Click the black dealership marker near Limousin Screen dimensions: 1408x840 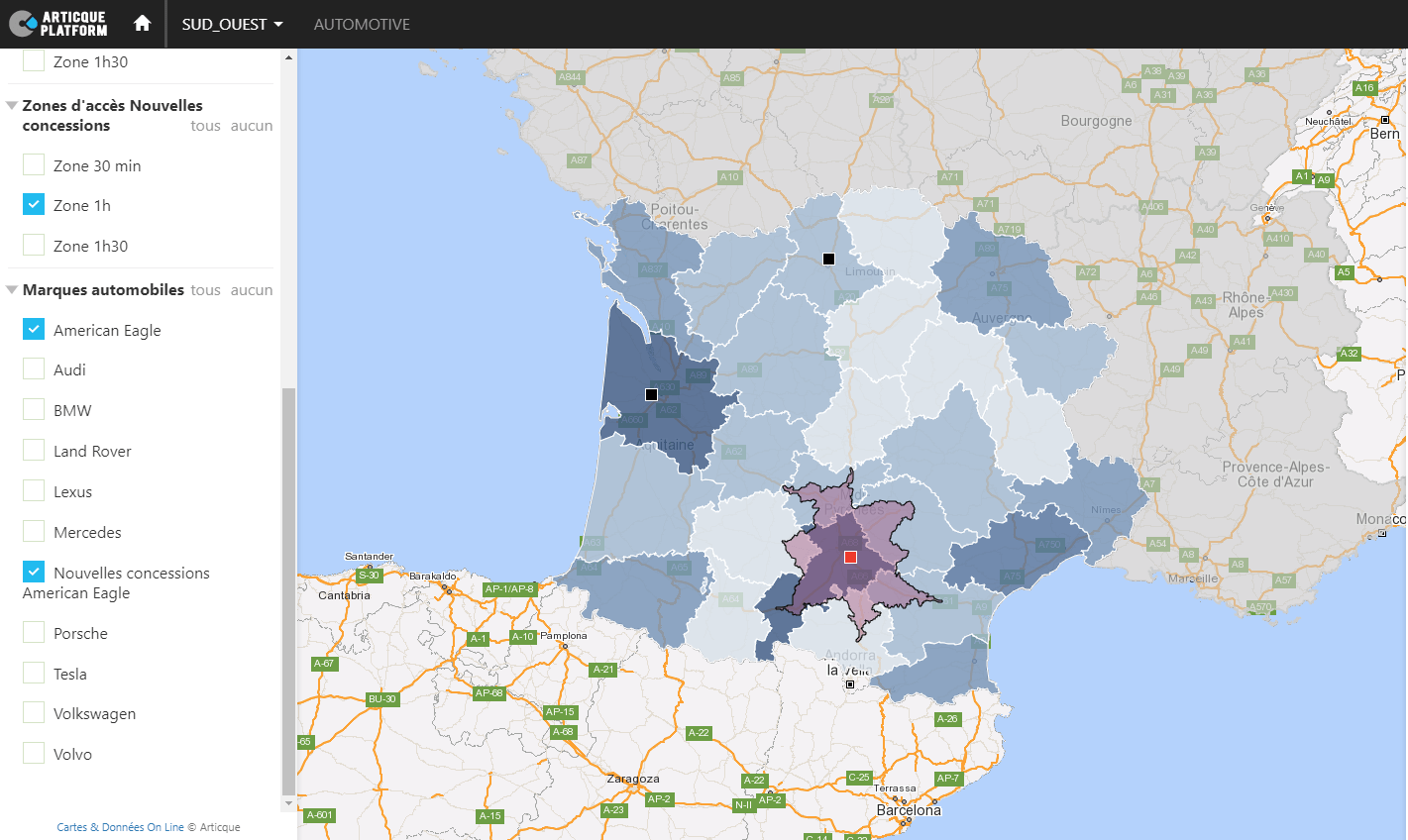(x=828, y=259)
